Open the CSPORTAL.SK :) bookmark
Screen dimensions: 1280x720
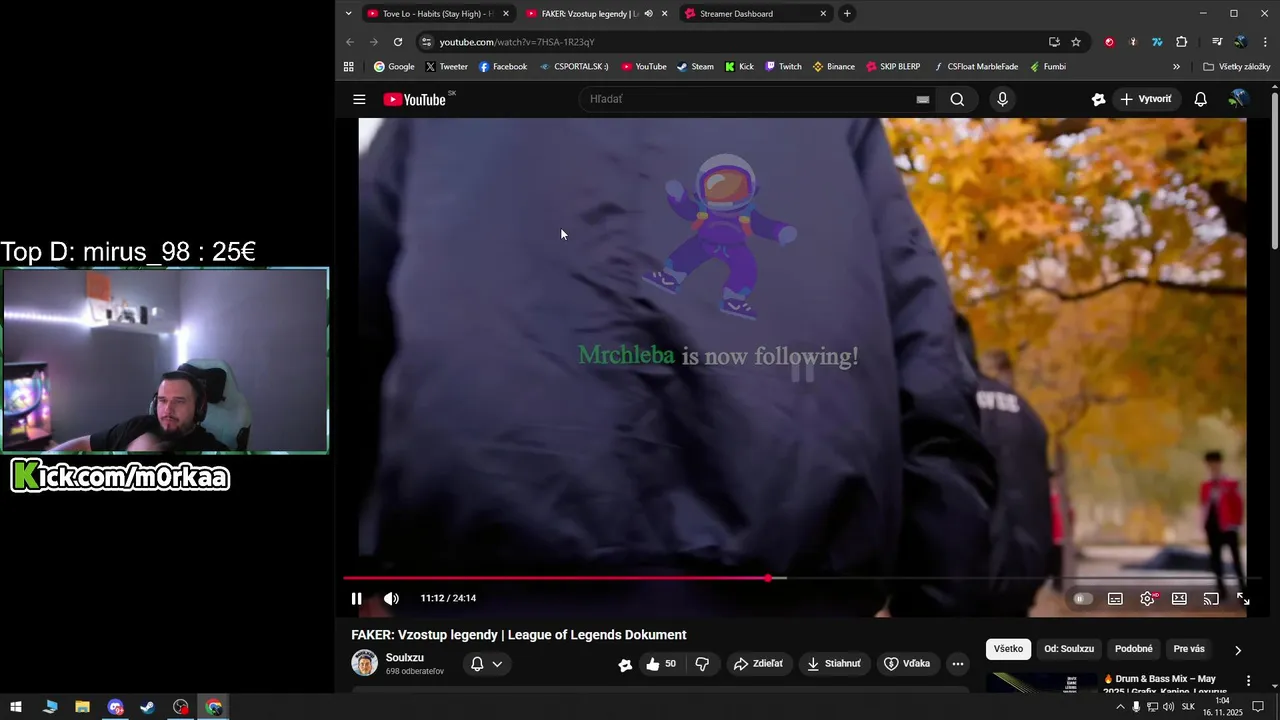tap(573, 67)
